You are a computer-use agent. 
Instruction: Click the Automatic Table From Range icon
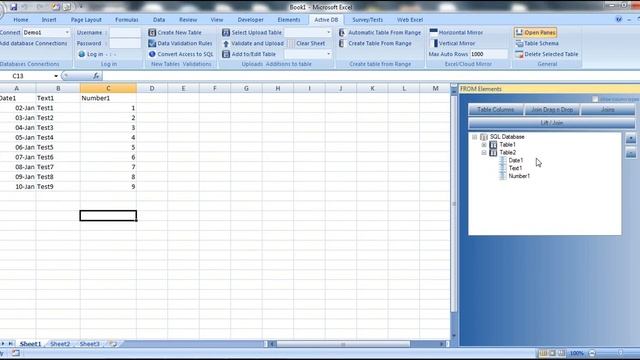(342, 32)
